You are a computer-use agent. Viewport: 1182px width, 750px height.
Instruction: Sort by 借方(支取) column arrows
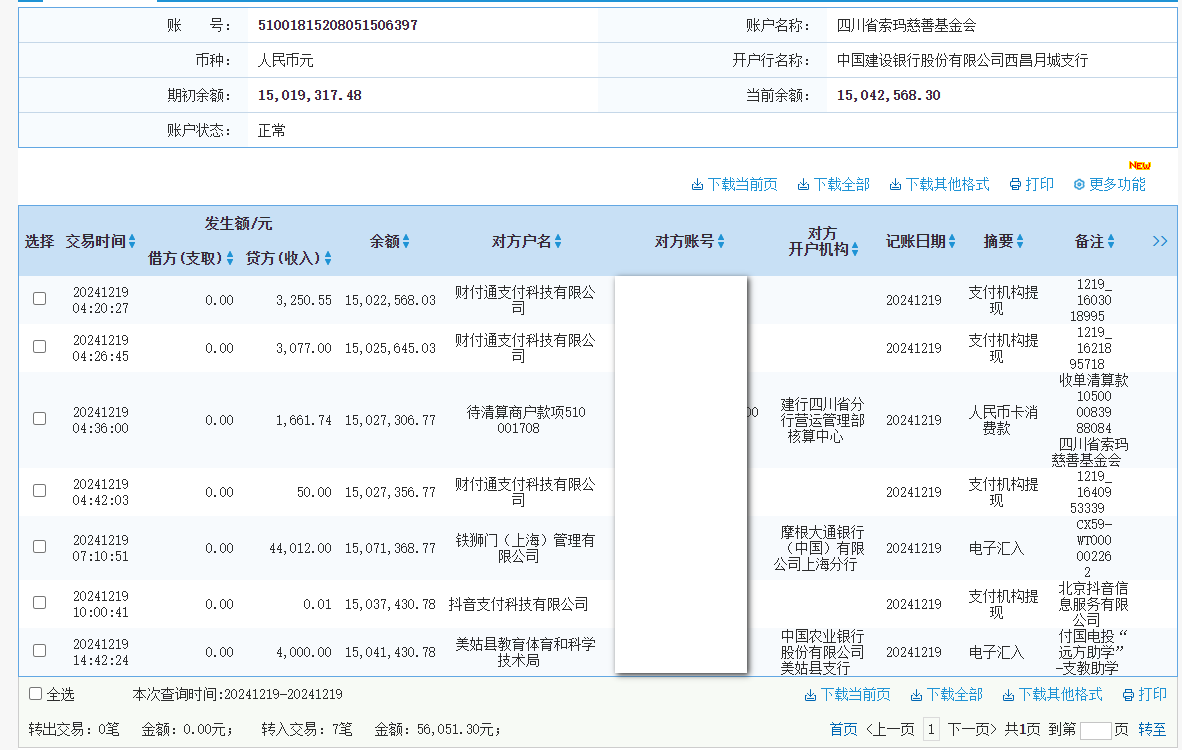[x=230, y=259]
